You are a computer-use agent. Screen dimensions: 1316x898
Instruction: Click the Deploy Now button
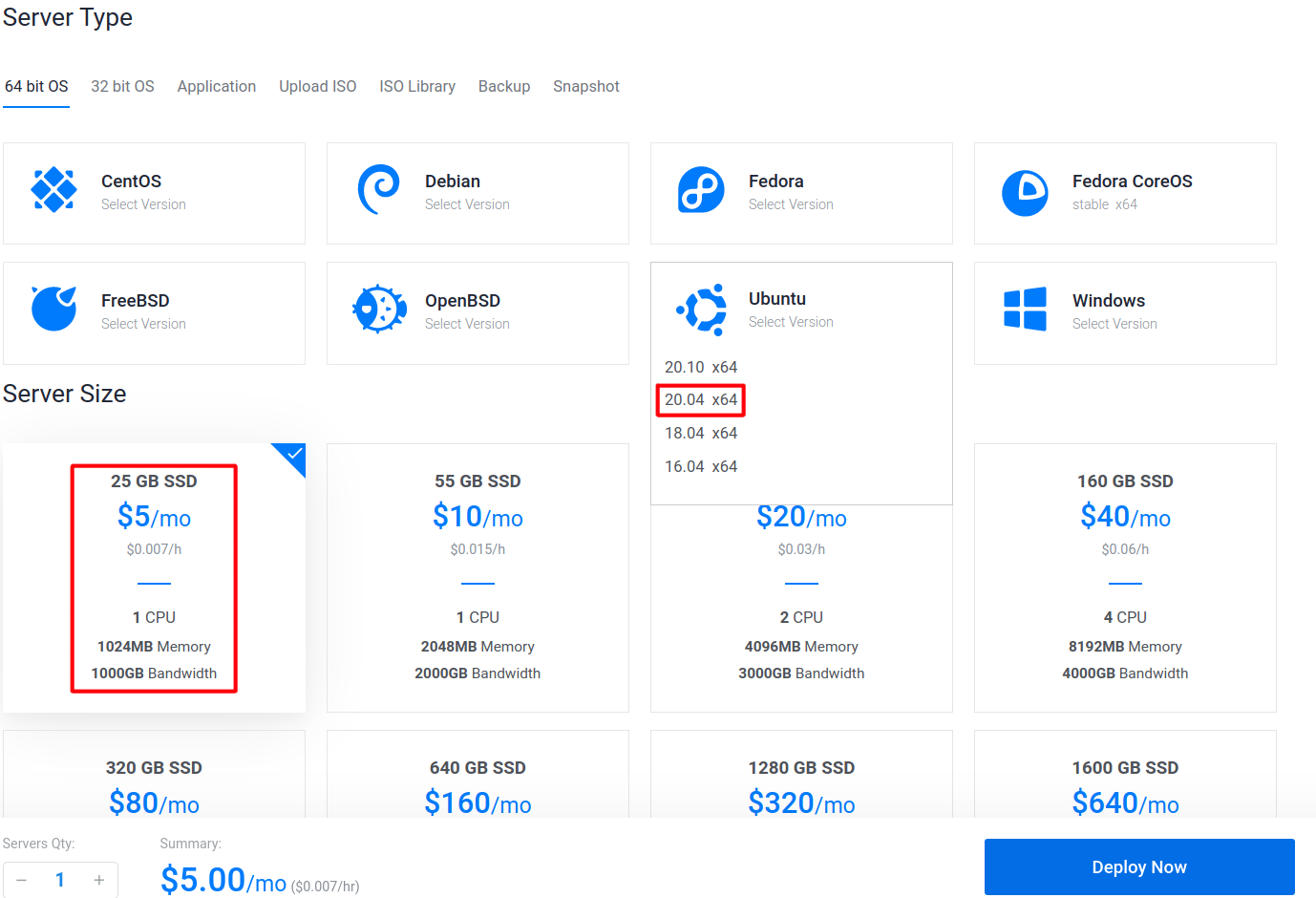pyautogui.click(x=1139, y=866)
